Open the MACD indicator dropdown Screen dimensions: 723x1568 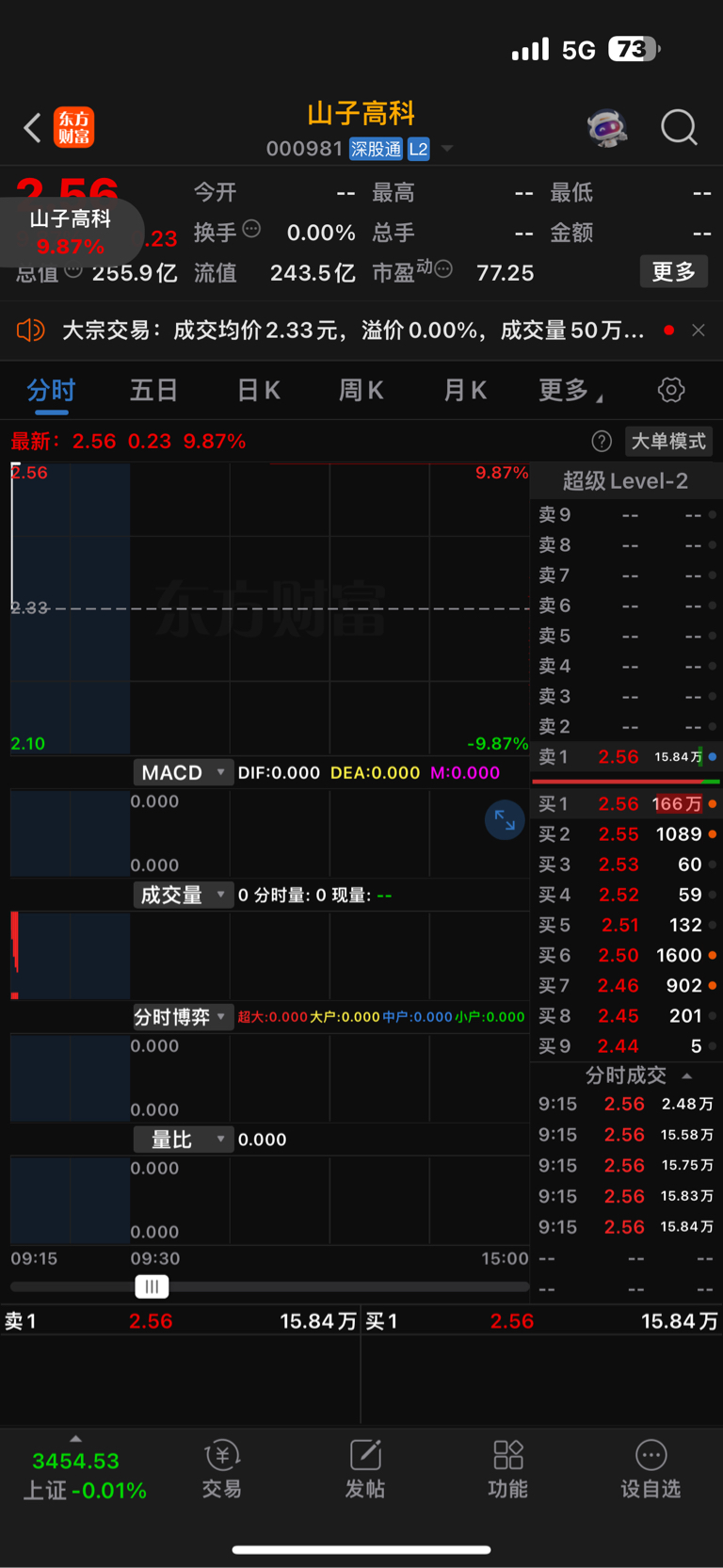coord(184,772)
